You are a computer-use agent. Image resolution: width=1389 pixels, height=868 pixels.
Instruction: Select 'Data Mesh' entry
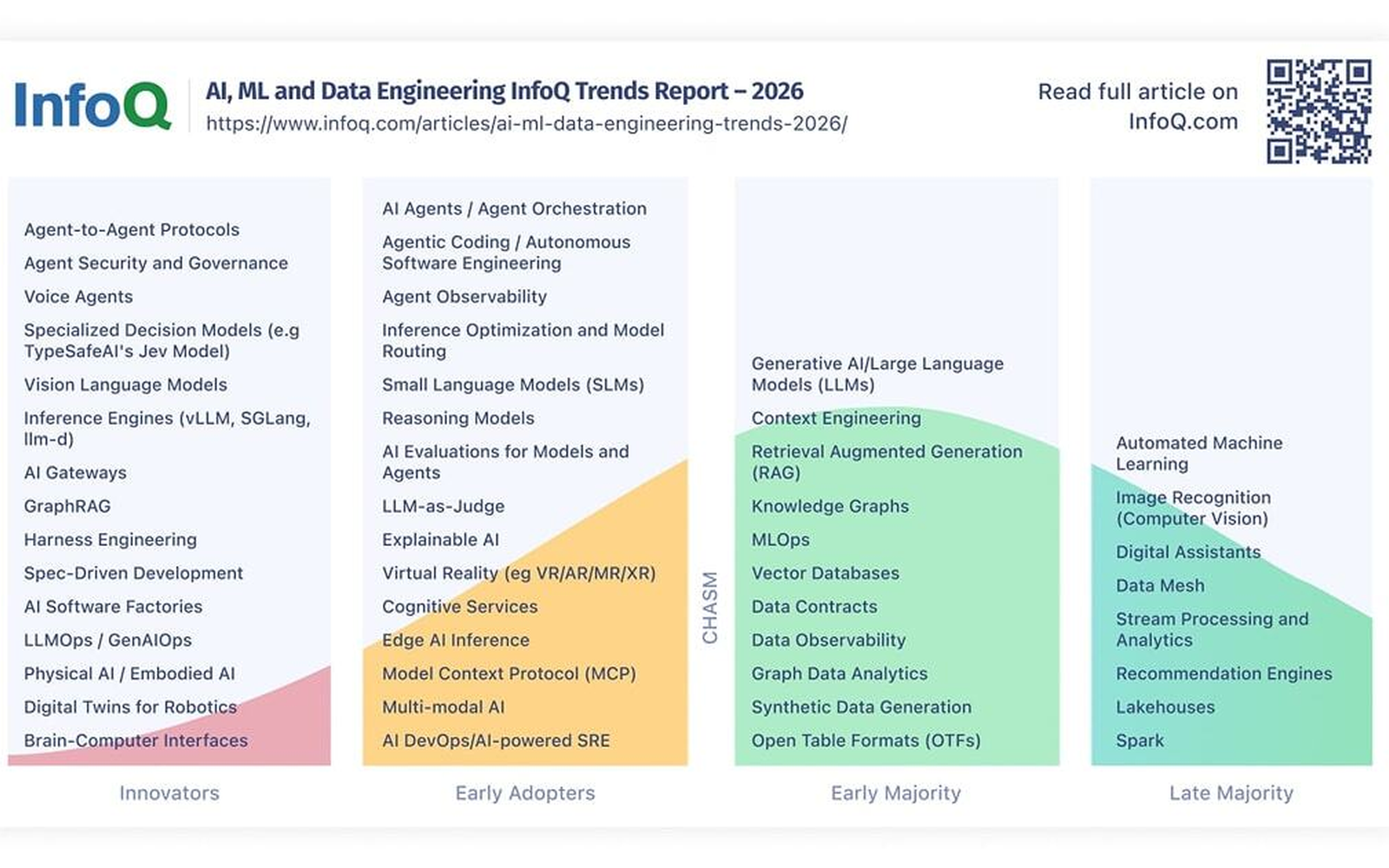tap(1161, 586)
